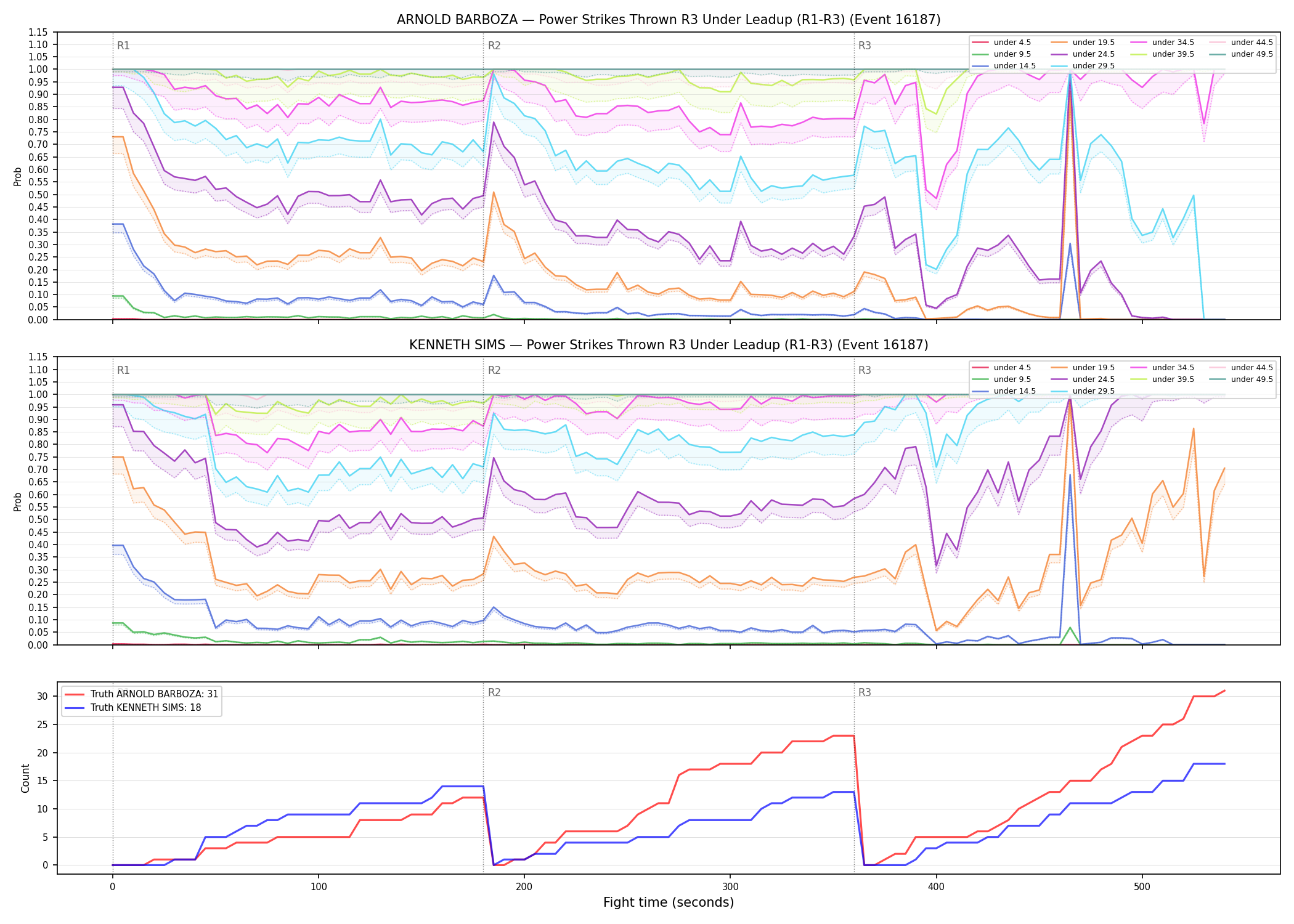The image size is (1294, 924).
Task: Click the x-axis tick label '300'
Action: point(730,887)
